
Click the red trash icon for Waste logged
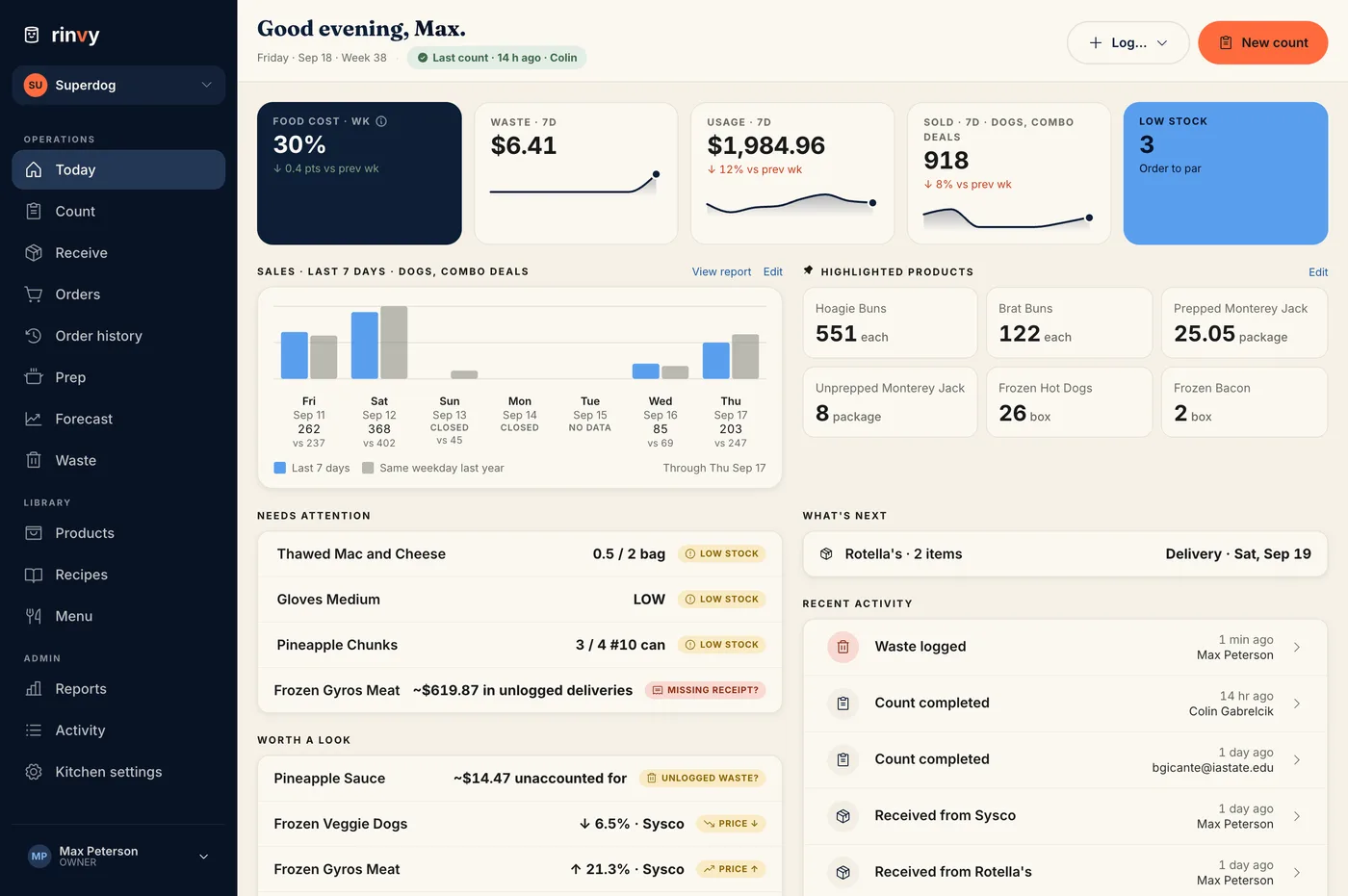point(842,647)
